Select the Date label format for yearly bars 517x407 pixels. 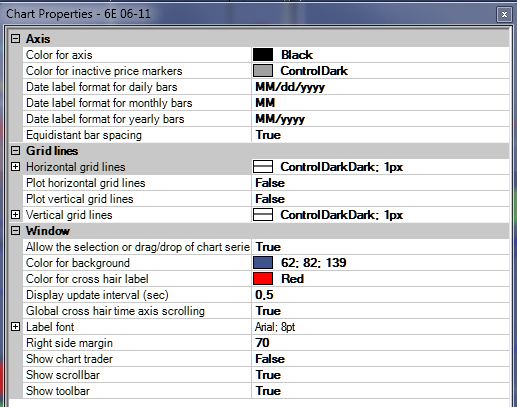point(105,119)
